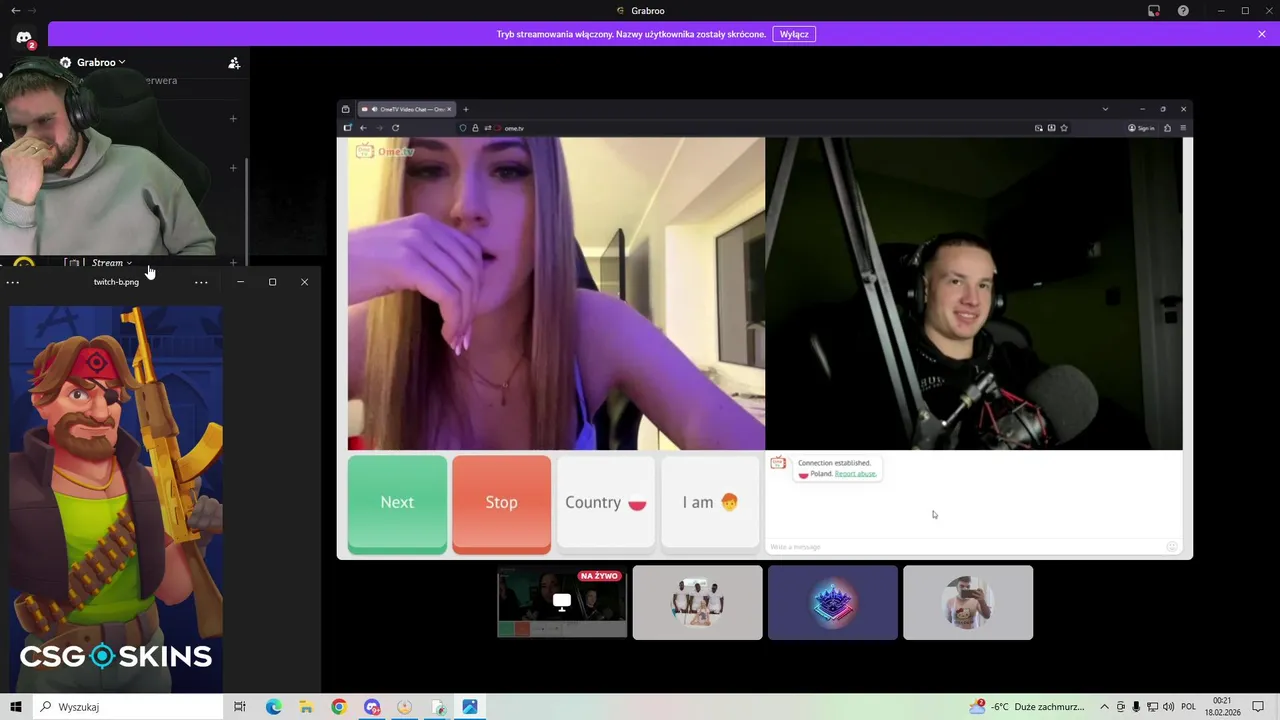
Task: Click the padlock site info icon
Action: 475,128
